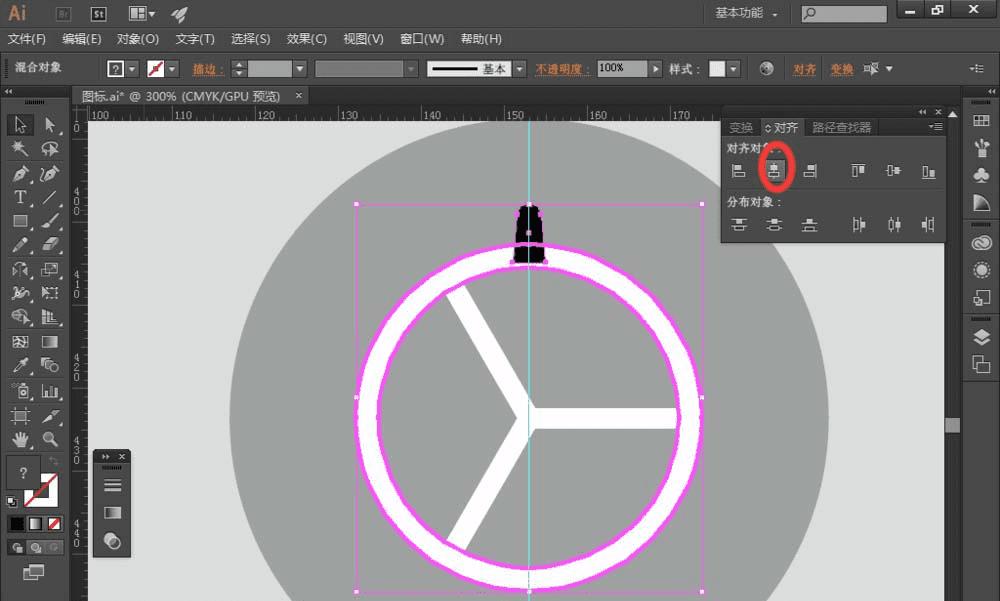Choose the Gradient tool in toolbox

50,342
